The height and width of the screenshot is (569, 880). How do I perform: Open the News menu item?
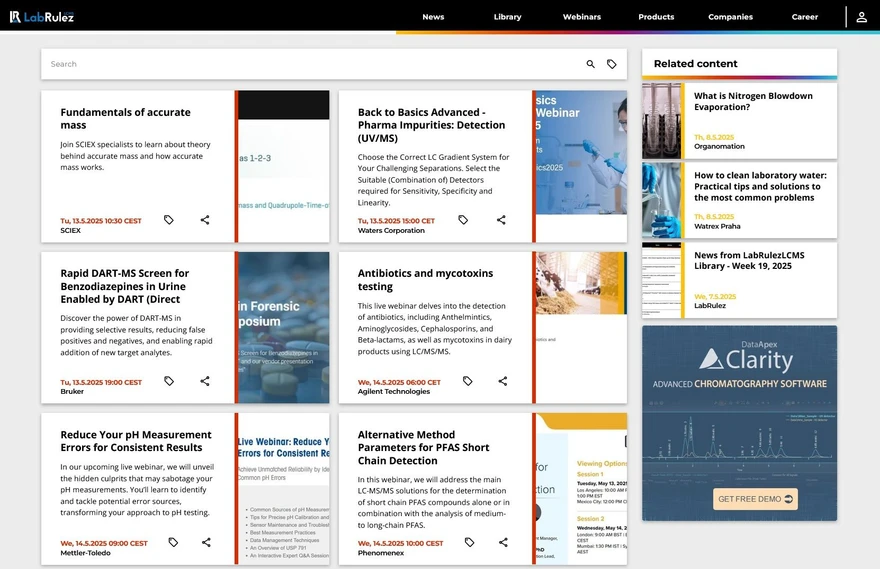(433, 17)
